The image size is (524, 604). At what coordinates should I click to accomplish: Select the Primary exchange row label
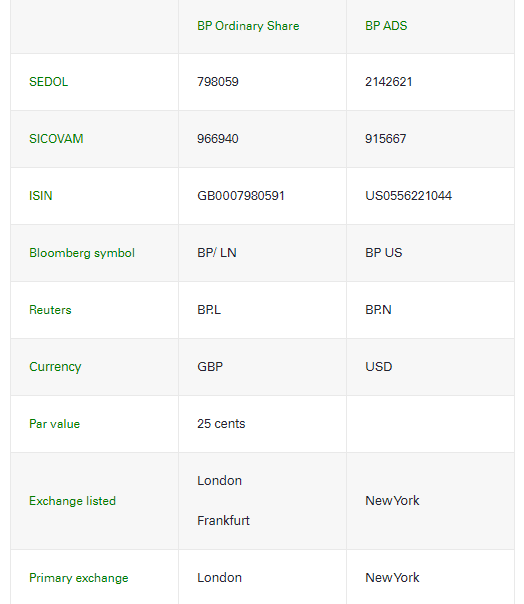coord(79,578)
